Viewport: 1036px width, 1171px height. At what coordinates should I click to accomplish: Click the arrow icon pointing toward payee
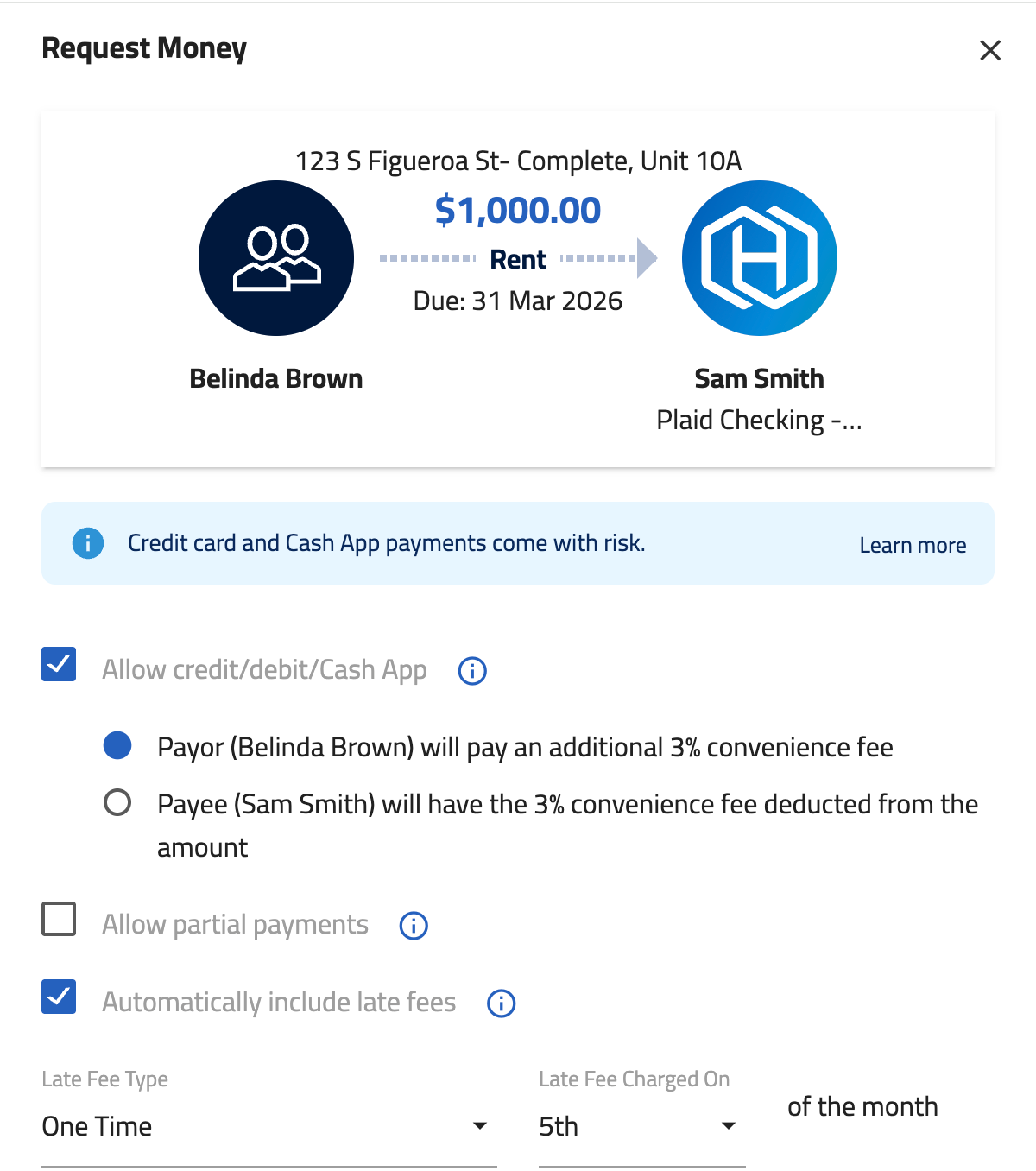coord(647,258)
